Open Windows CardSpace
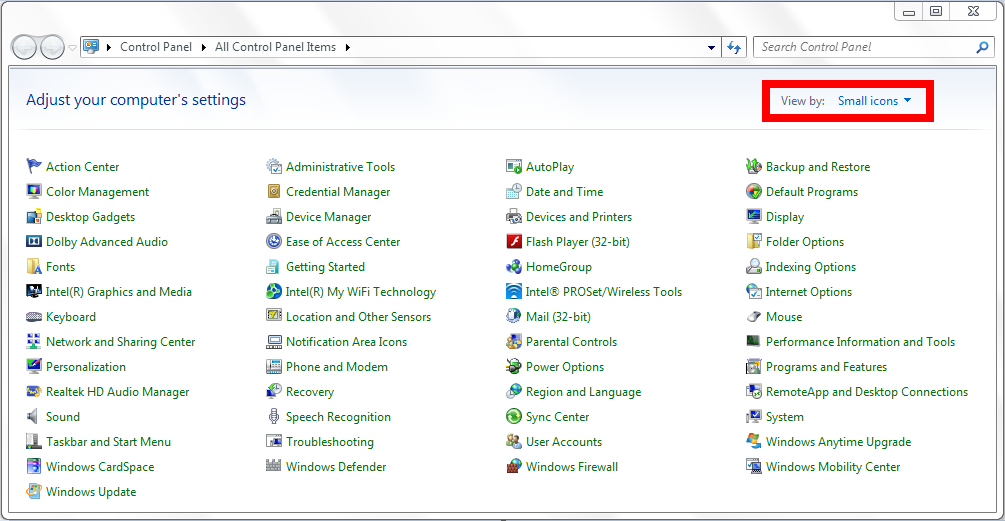This screenshot has height=521, width=1005. (x=100, y=467)
